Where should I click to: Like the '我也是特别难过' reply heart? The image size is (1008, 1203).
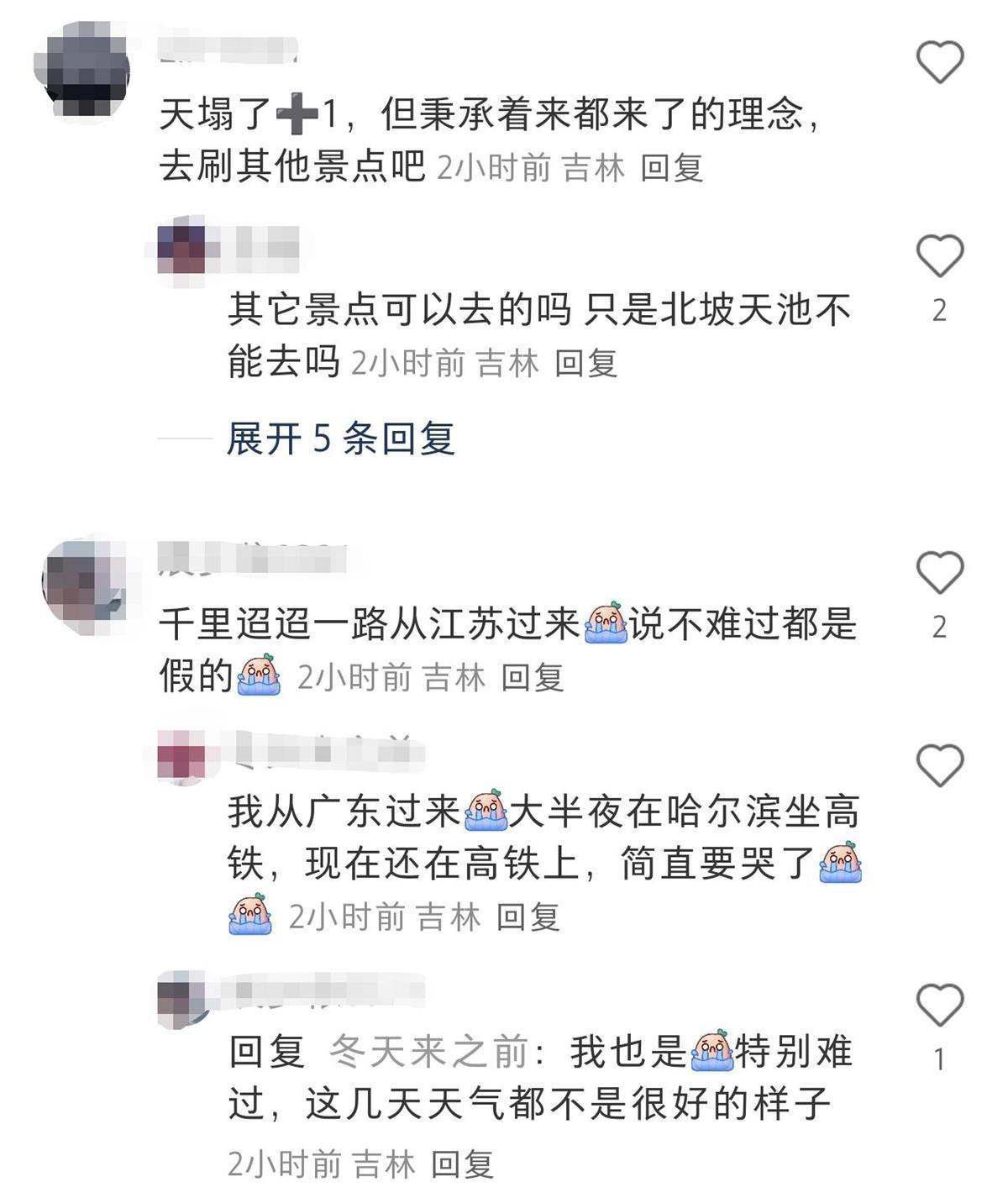point(939,1005)
